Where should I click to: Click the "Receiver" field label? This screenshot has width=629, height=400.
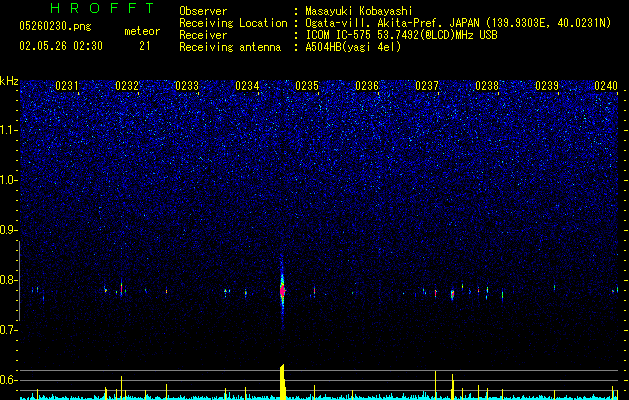tap(203, 35)
